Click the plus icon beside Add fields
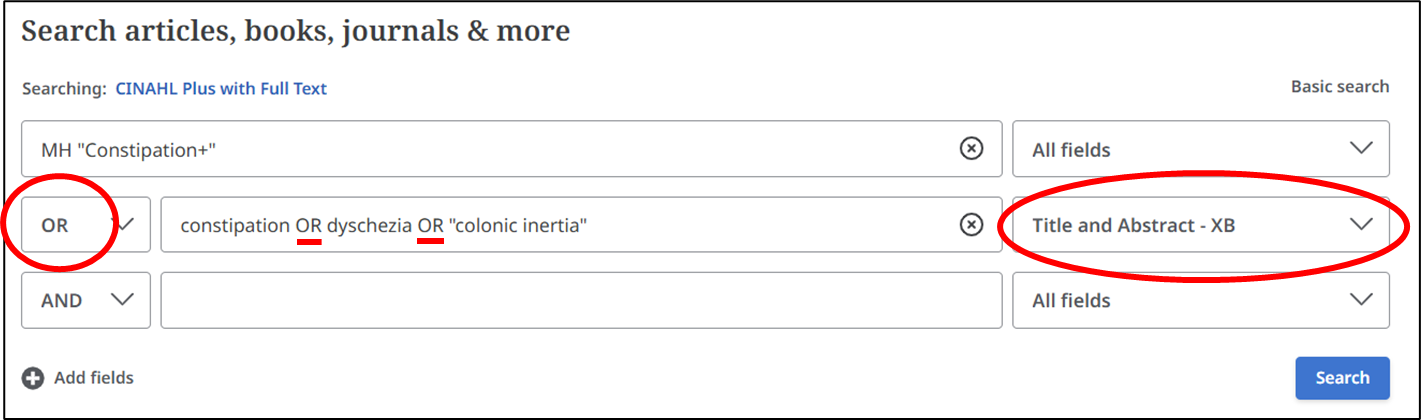This screenshot has width=1421, height=420. 33,378
